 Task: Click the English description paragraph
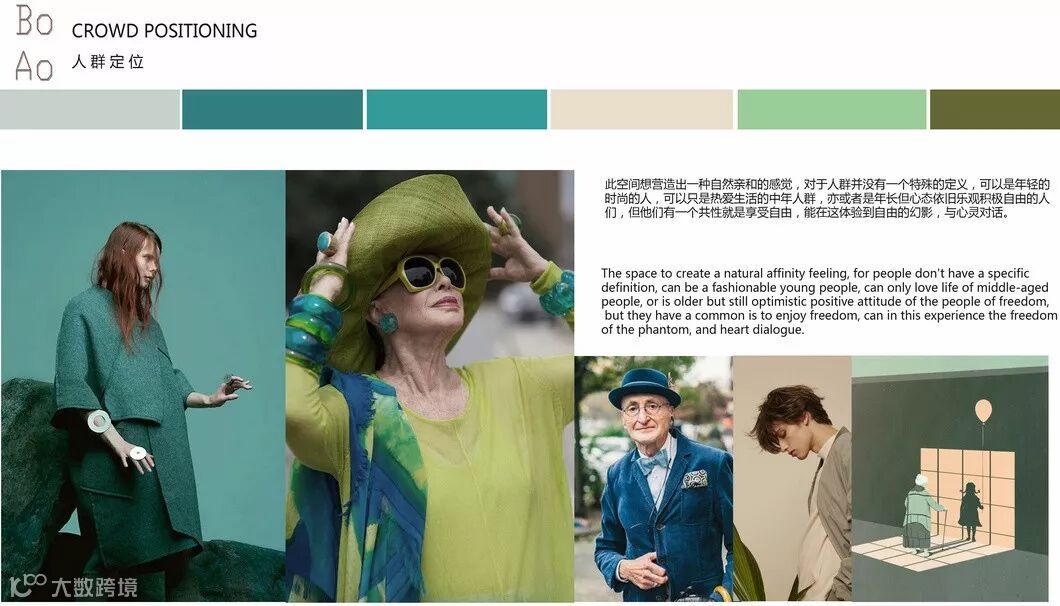coord(829,302)
